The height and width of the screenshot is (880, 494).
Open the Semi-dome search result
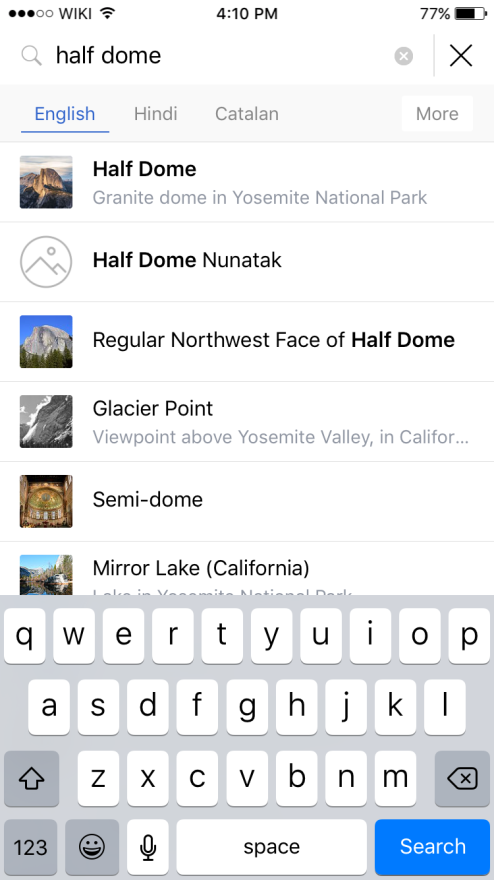tap(247, 501)
